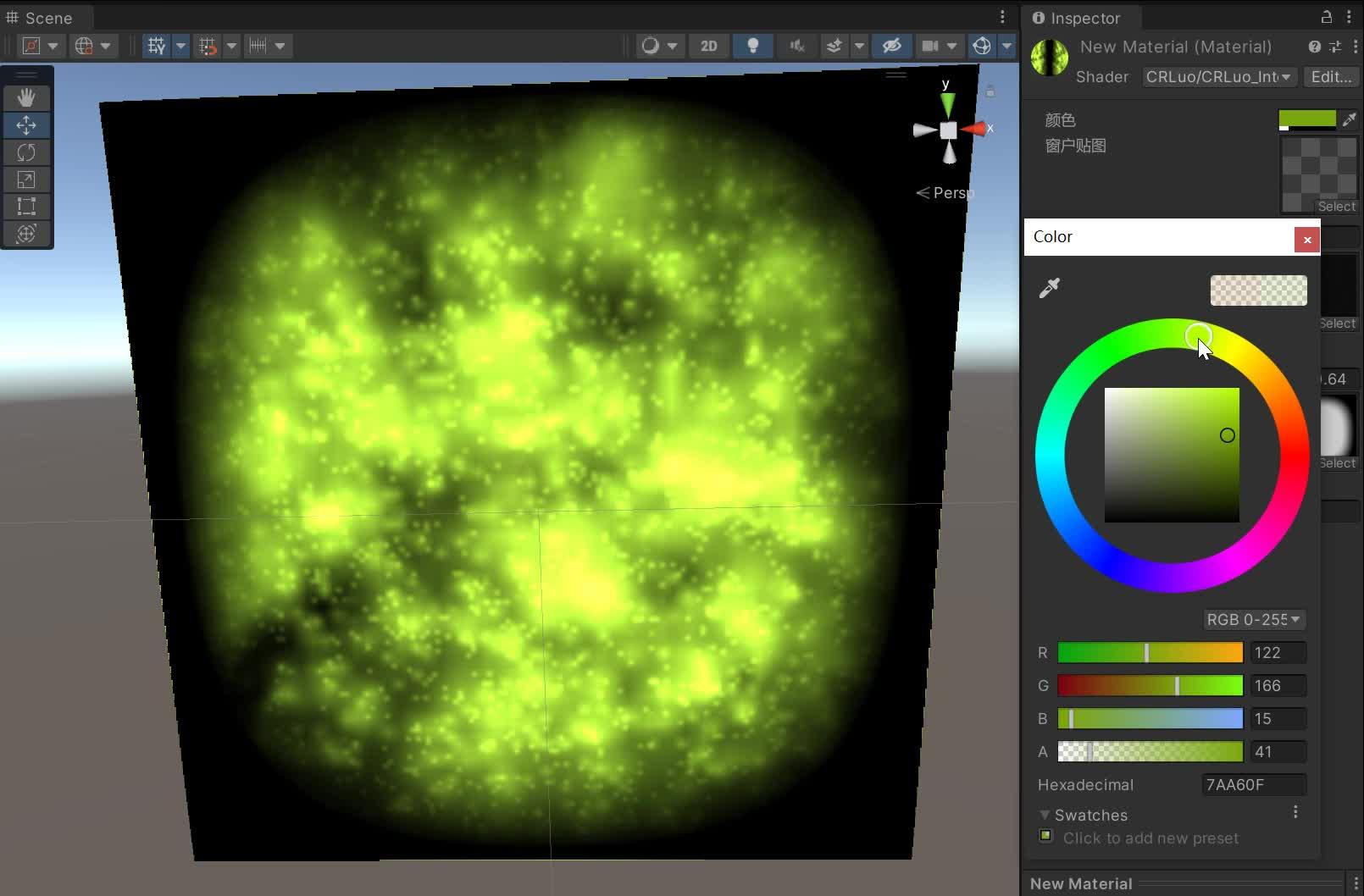This screenshot has width=1364, height=896.
Task: Click the alpha channel slider
Action: coord(1150,751)
